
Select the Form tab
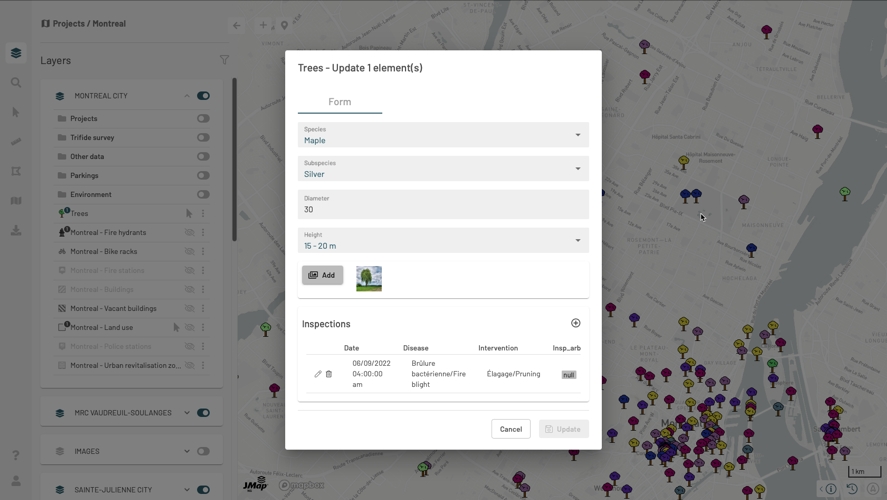[x=340, y=102]
